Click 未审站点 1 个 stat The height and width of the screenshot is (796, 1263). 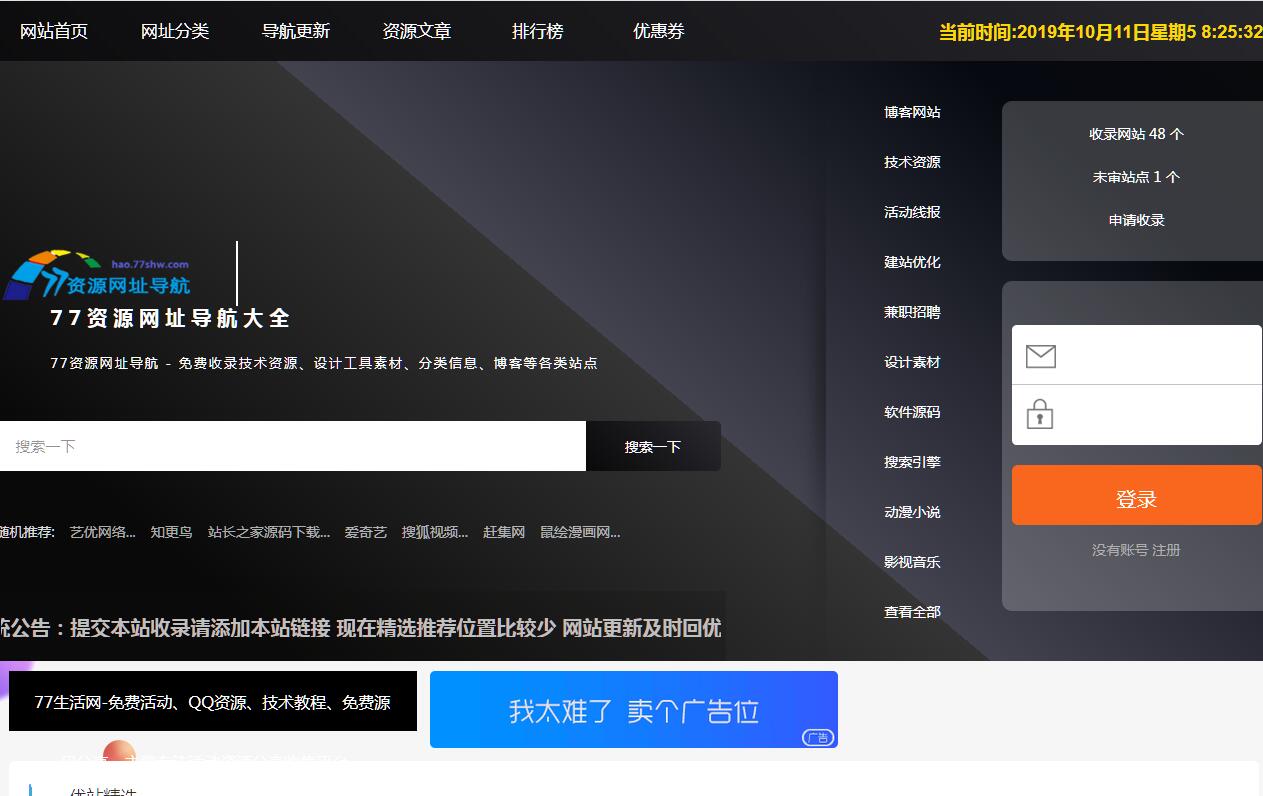pyautogui.click(x=1137, y=177)
